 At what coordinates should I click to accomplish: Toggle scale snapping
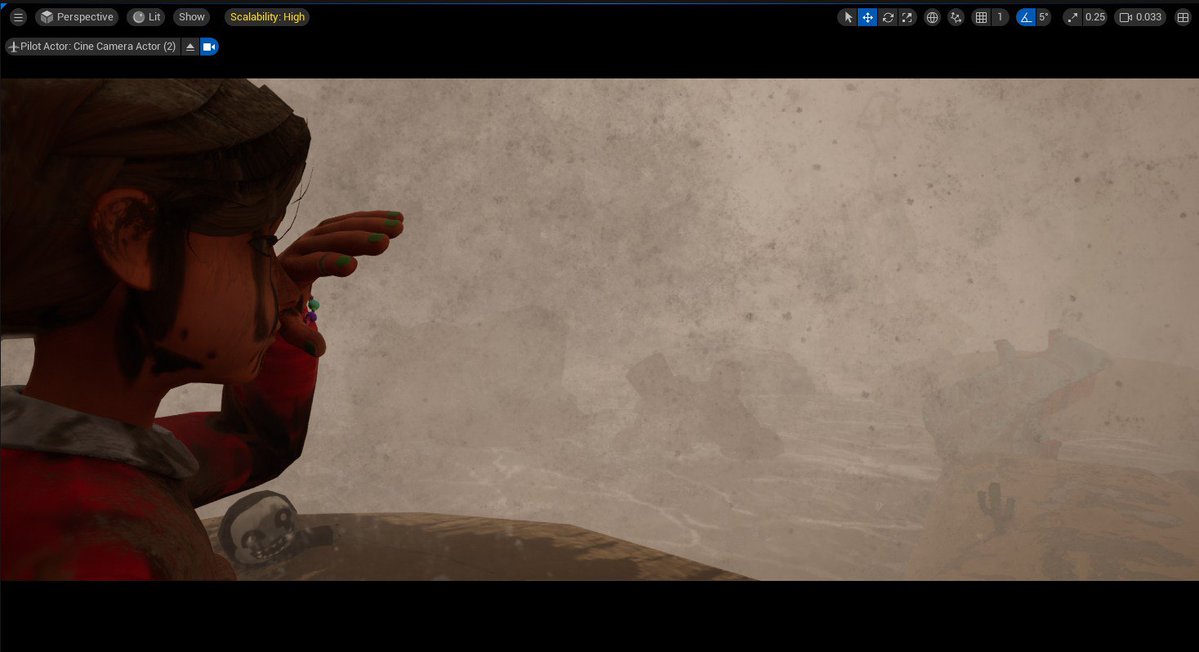[x=1072, y=17]
